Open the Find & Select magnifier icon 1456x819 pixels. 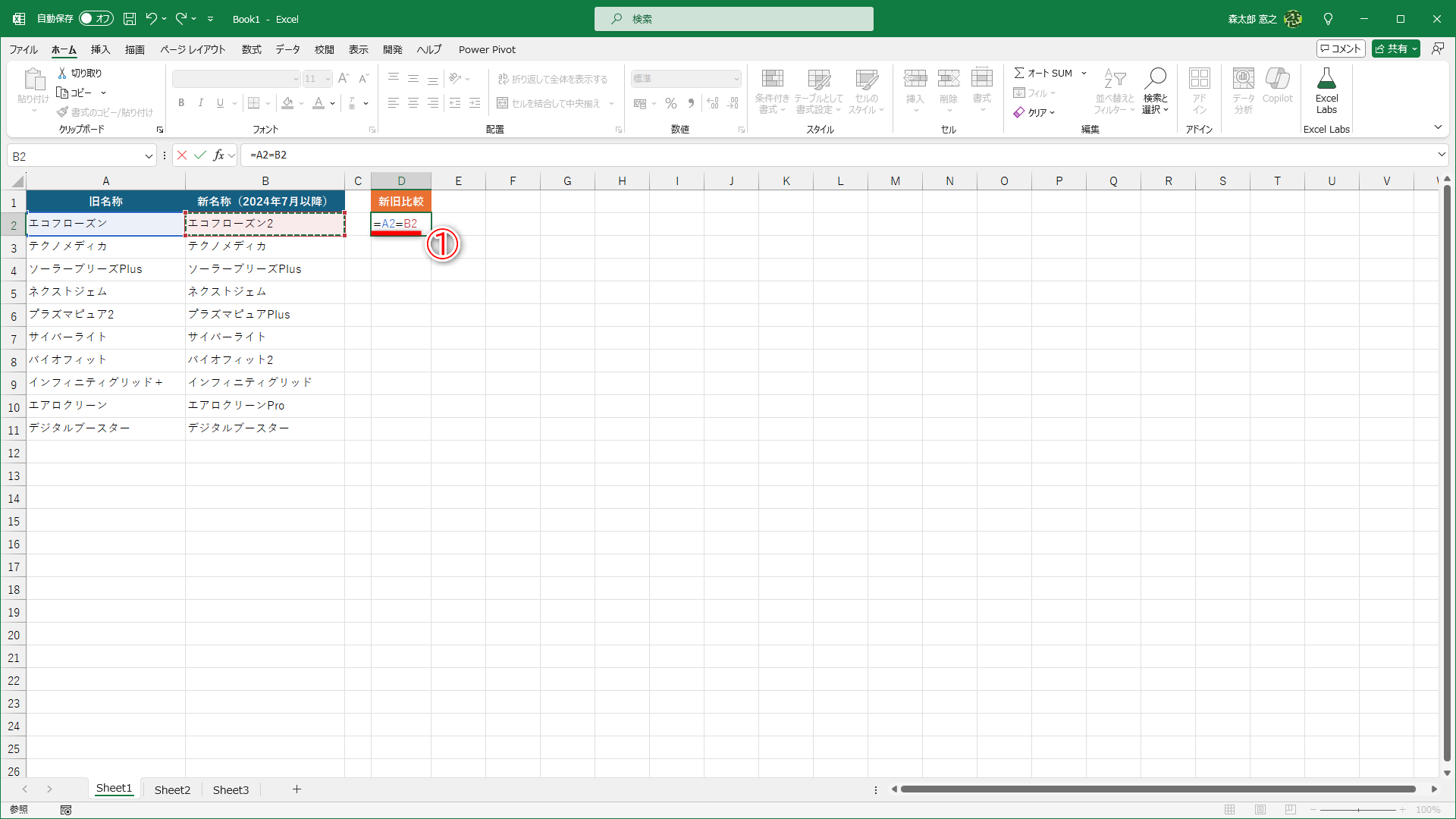[1155, 79]
